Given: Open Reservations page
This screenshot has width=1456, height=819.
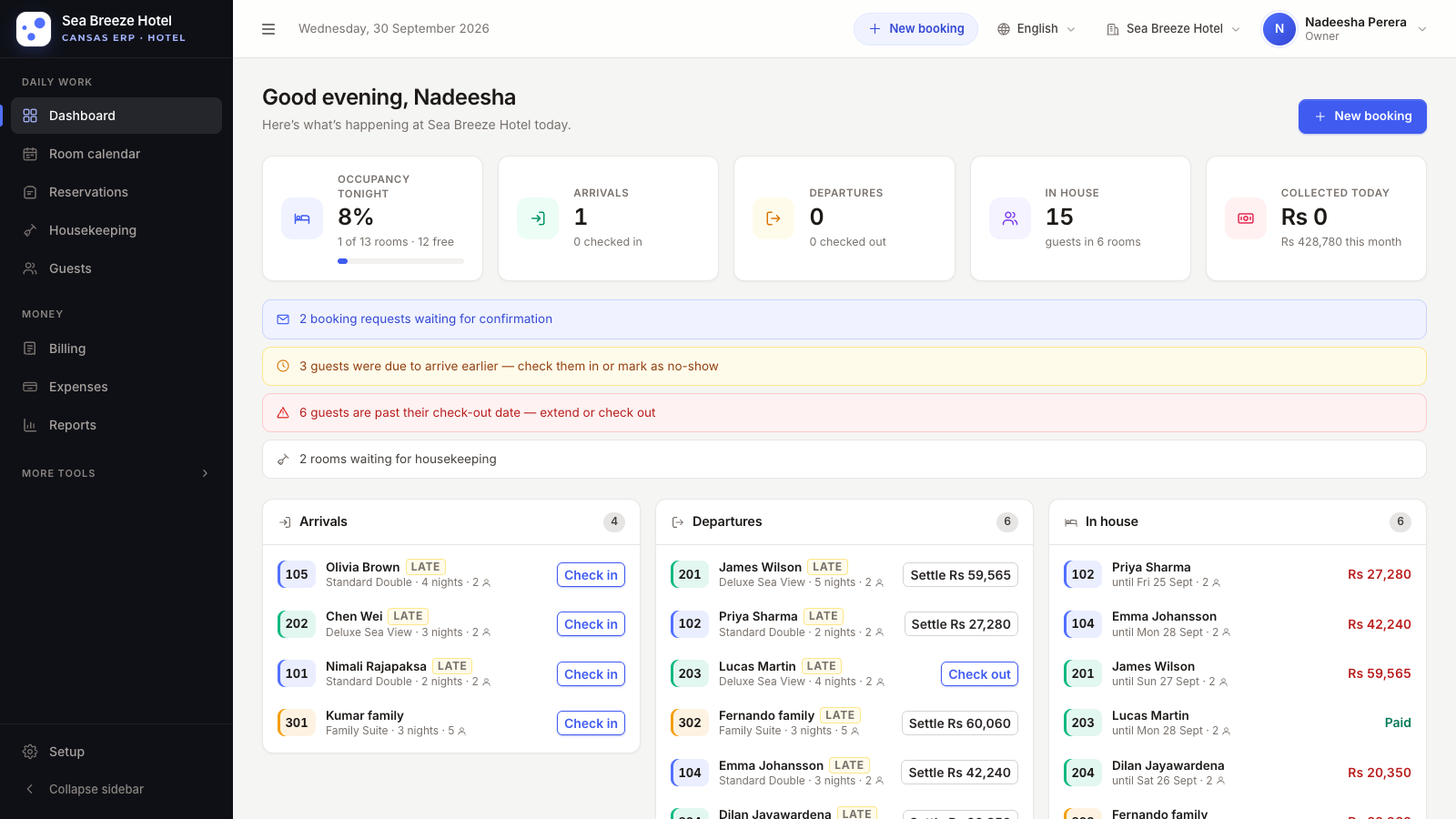Looking at the screenshot, I should tap(116, 192).
